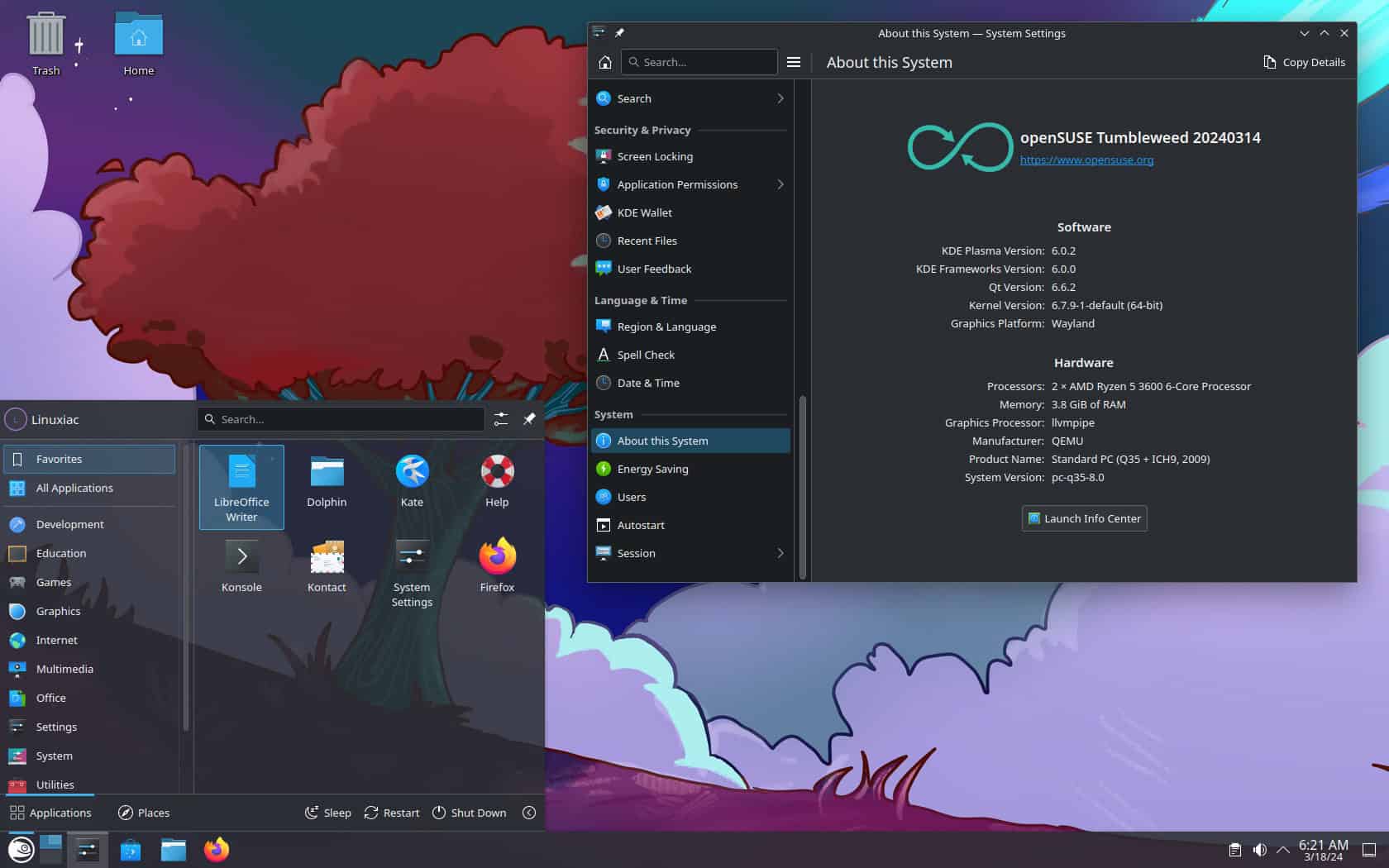
Task: Open the Autostart settings icon
Action: [604, 525]
